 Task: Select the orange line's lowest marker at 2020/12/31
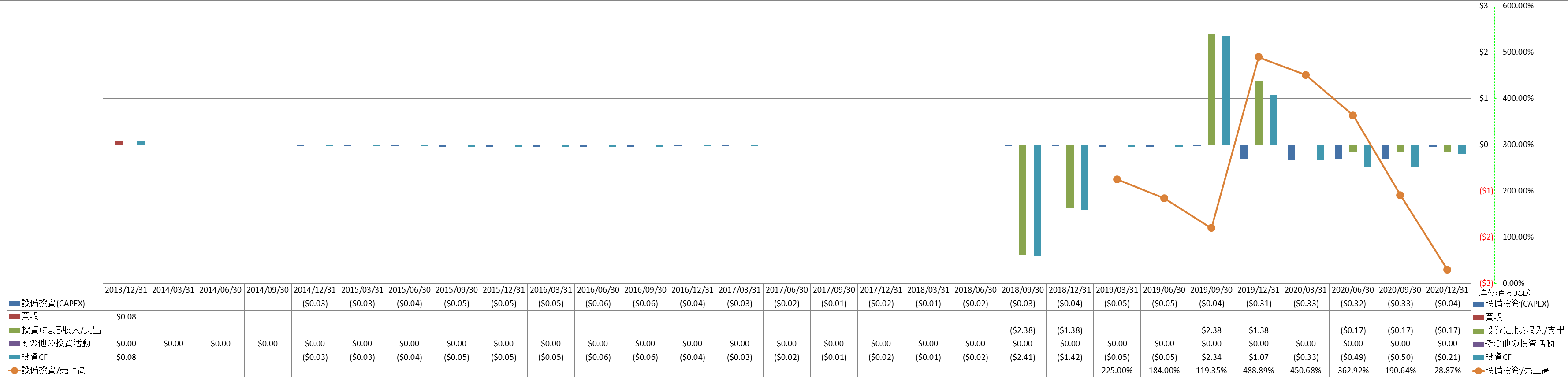tap(1448, 270)
